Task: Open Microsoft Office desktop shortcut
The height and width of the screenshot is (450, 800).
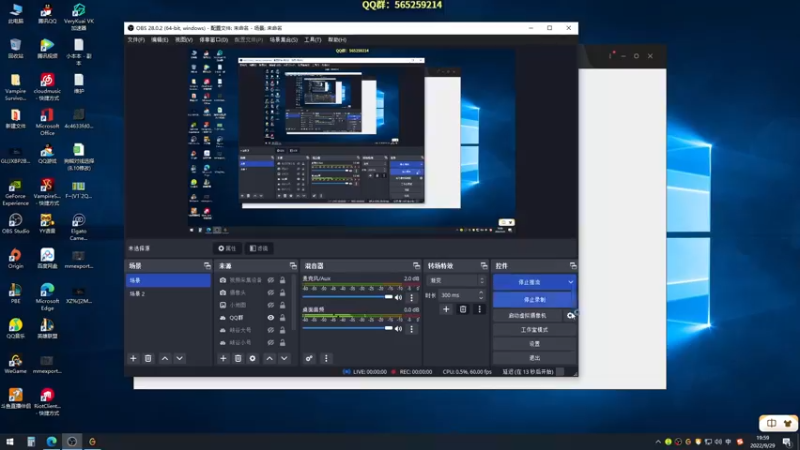Action: tap(47, 121)
